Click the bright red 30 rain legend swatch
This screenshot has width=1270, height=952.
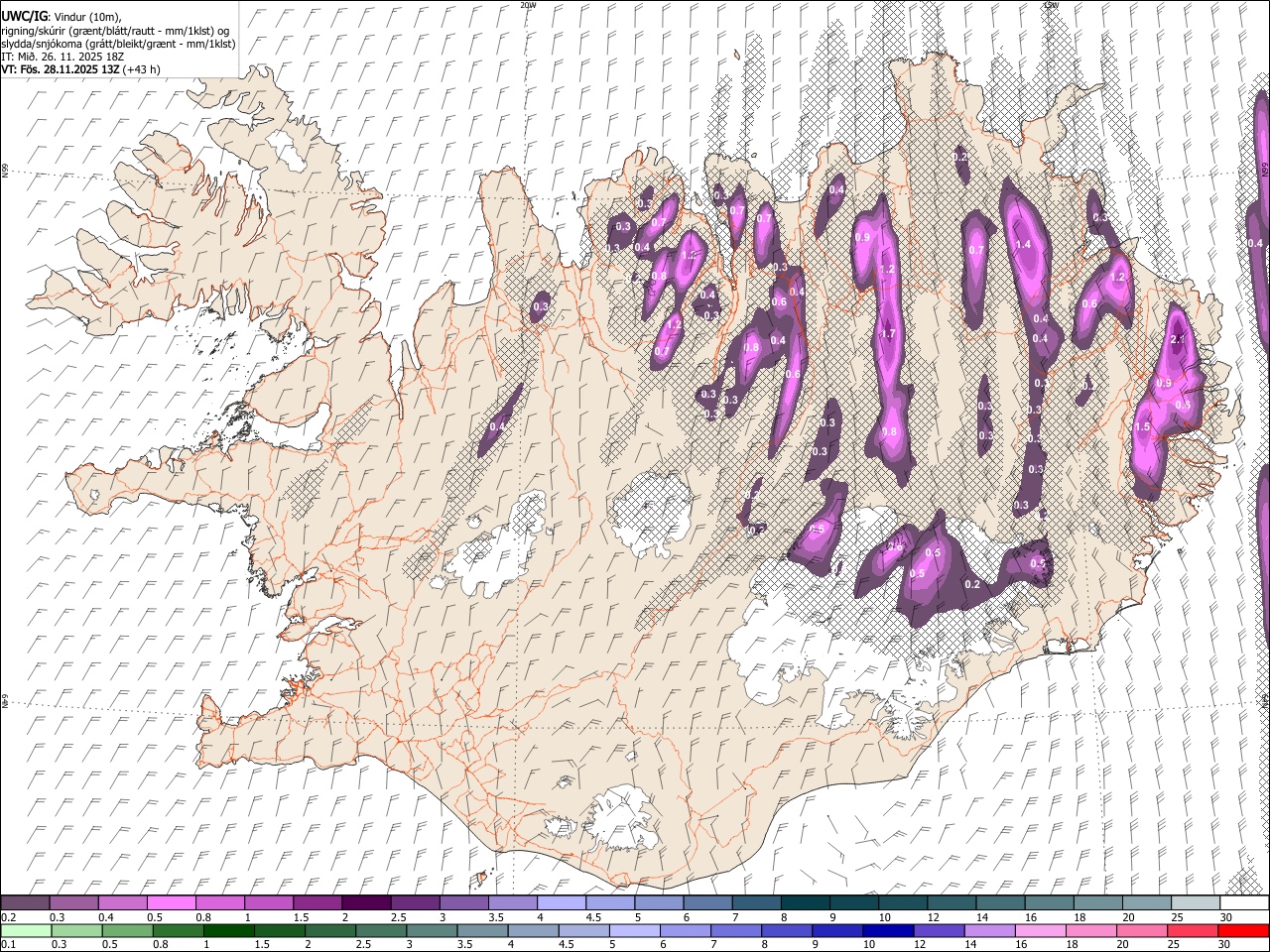[1242, 930]
